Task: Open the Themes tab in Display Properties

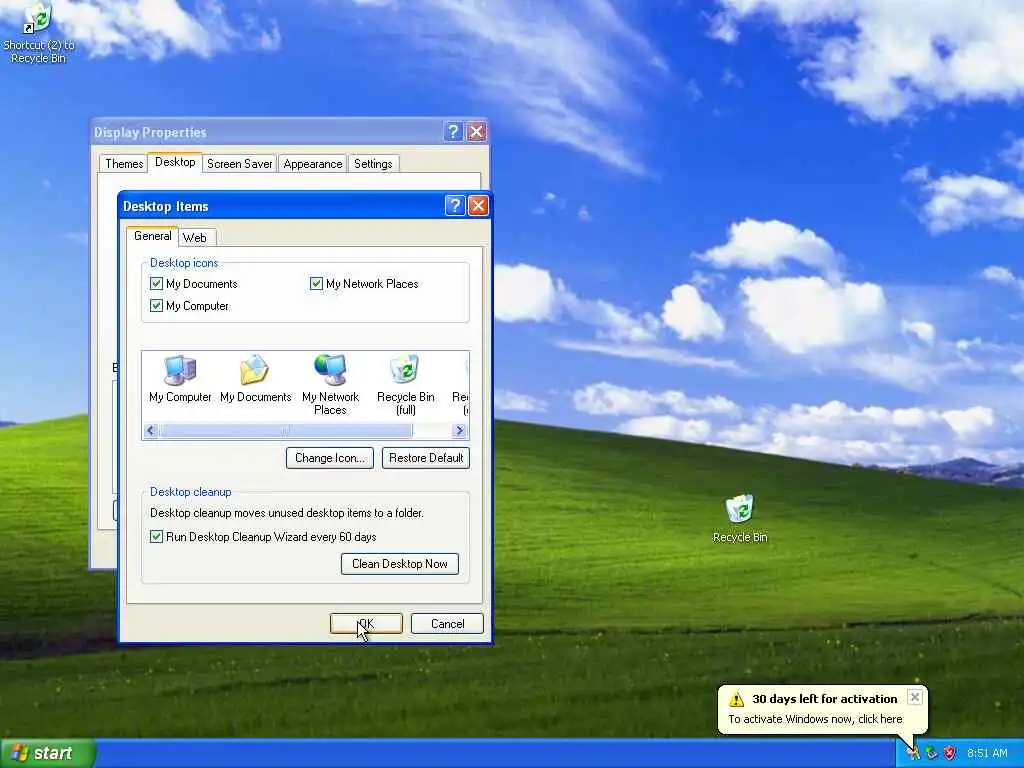Action: pyautogui.click(x=124, y=164)
